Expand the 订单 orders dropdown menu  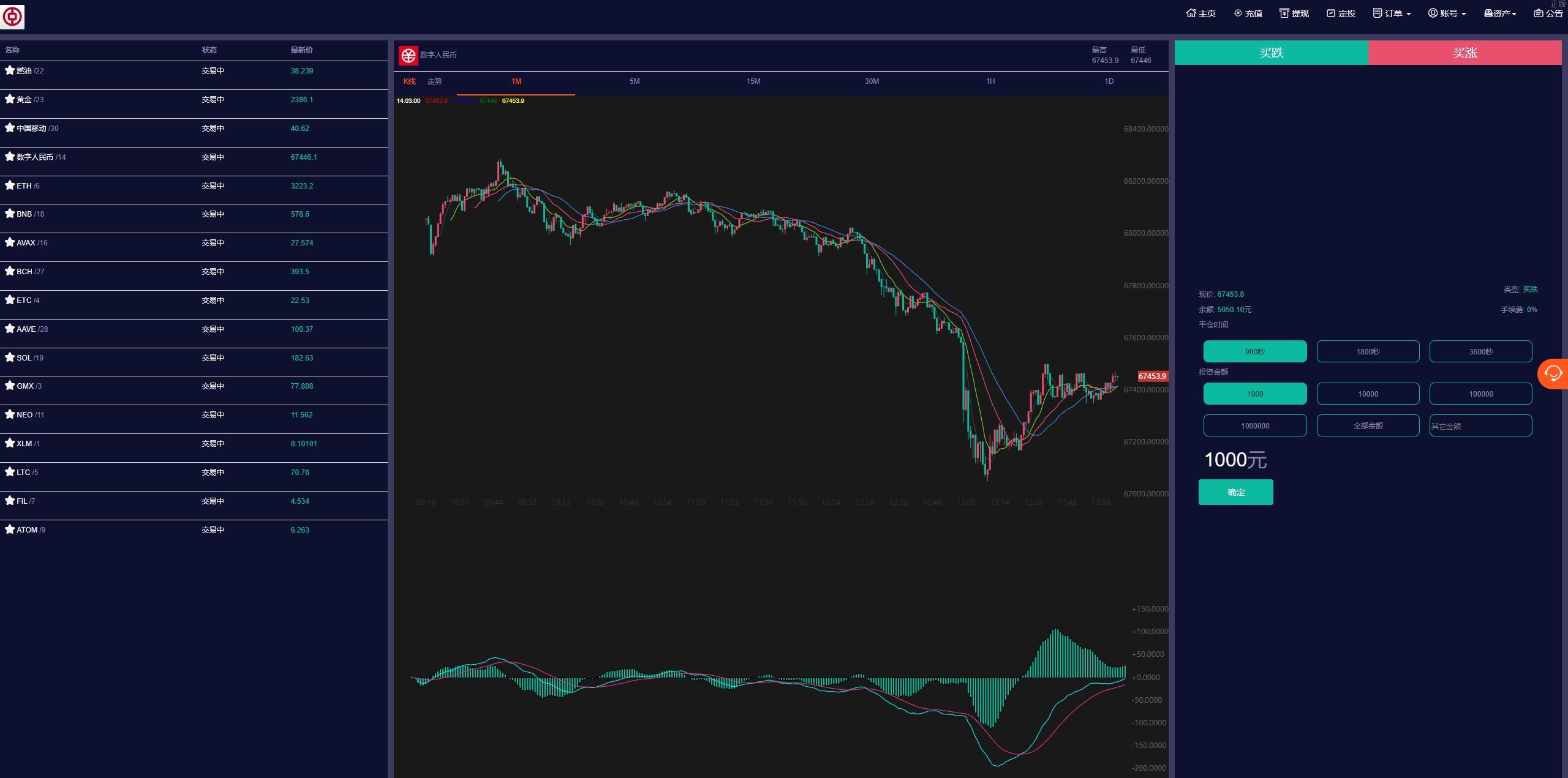click(1392, 13)
